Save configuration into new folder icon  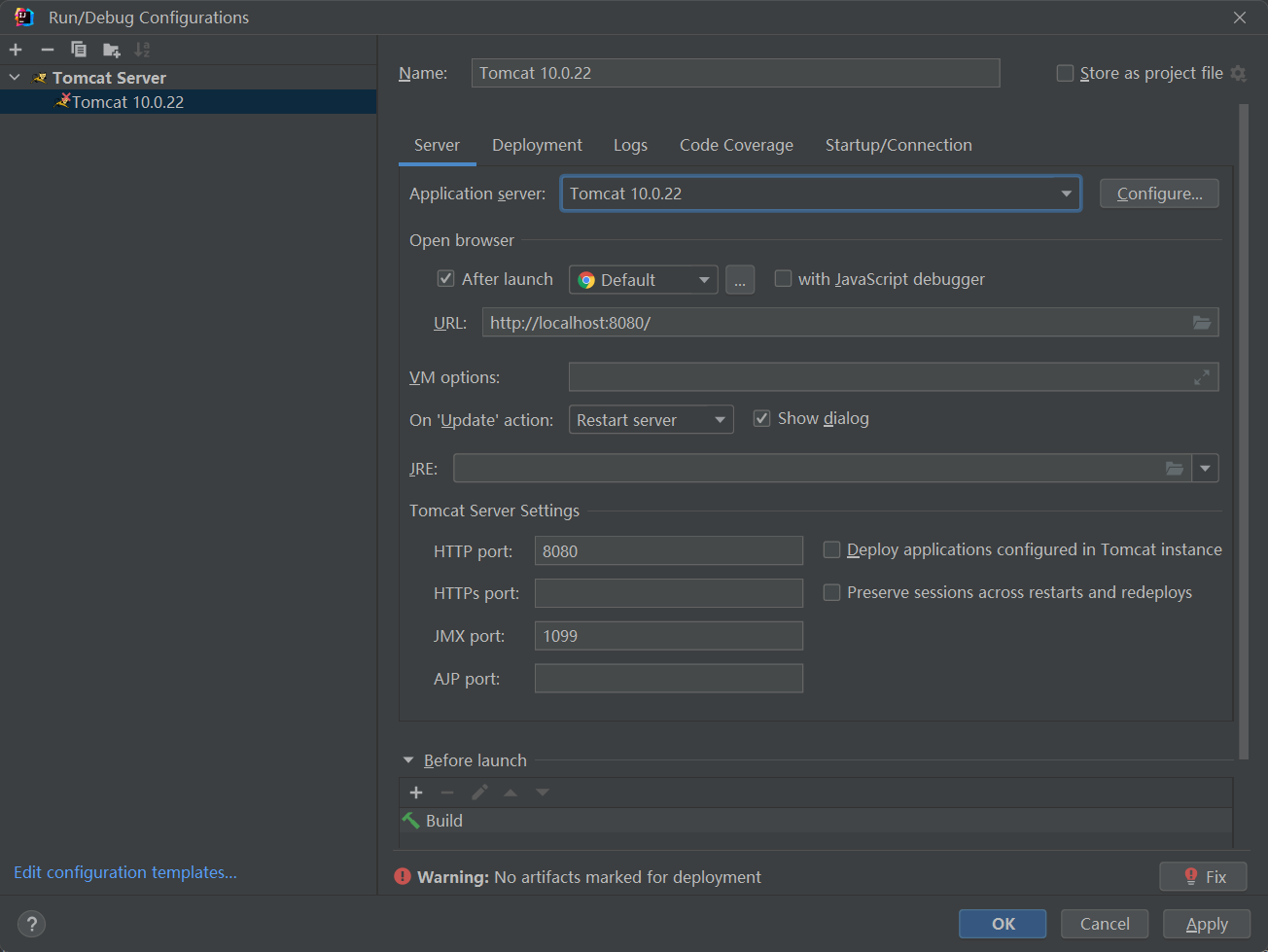coord(111,50)
